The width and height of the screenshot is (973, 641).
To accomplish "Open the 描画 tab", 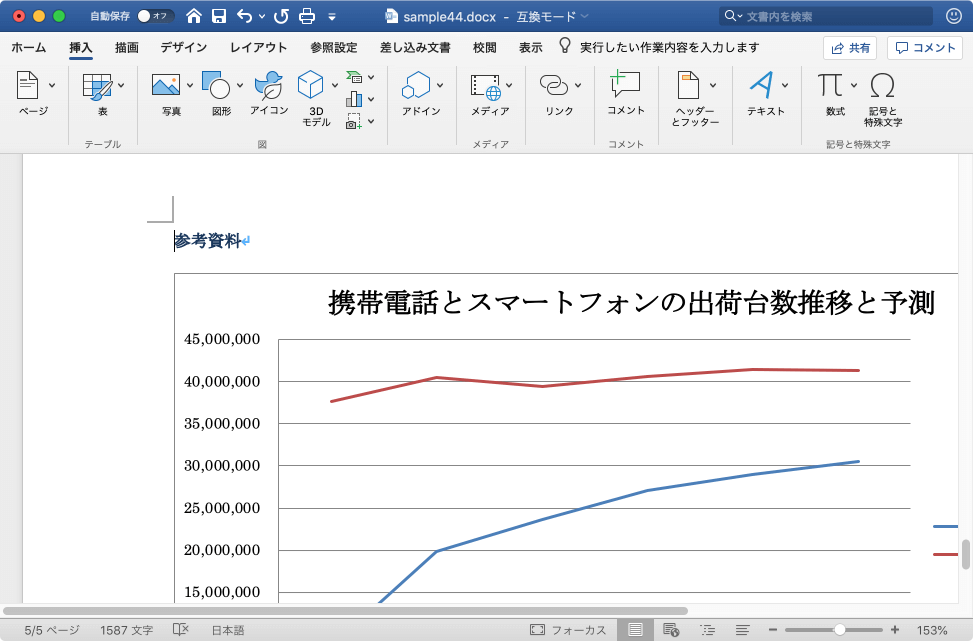I will (127, 48).
